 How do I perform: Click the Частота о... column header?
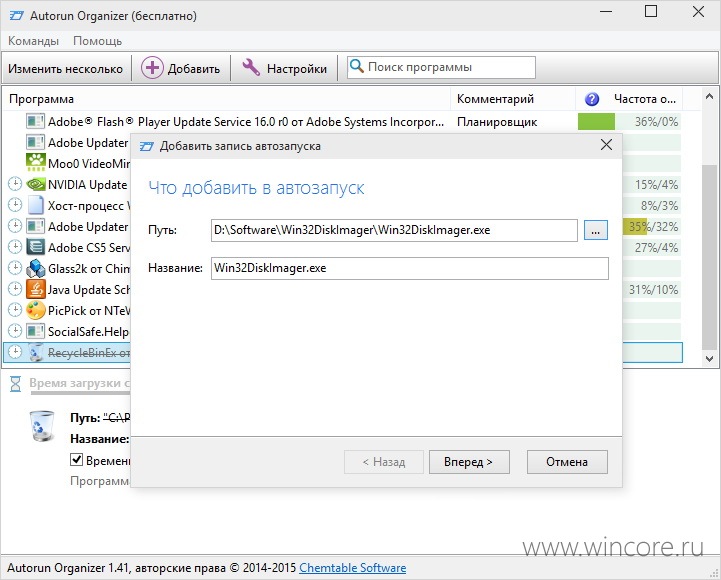[x=645, y=99]
